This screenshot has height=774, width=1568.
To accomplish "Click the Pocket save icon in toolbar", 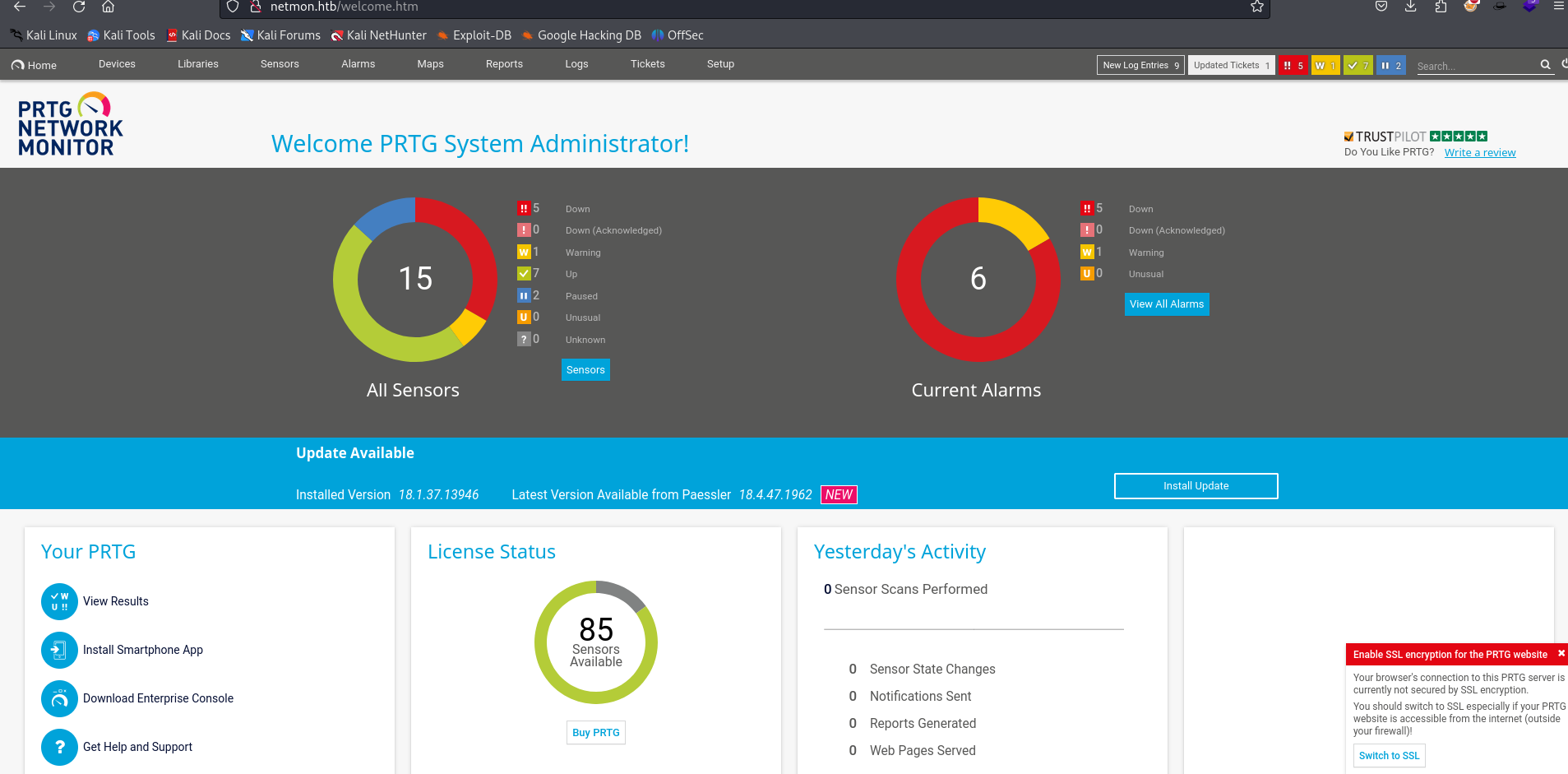I will 1381,7.
